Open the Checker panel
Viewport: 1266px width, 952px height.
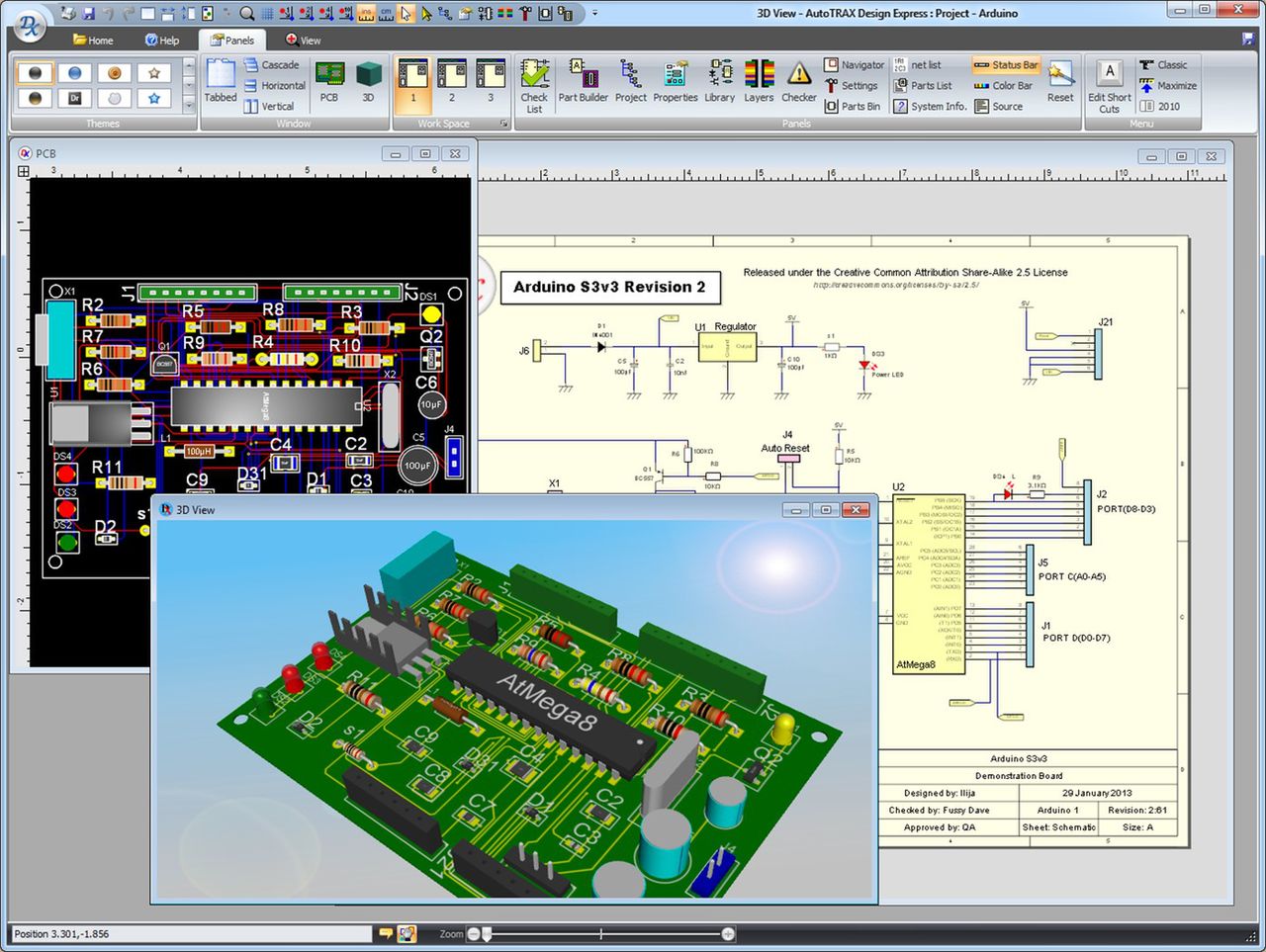pyautogui.click(x=799, y=82)
